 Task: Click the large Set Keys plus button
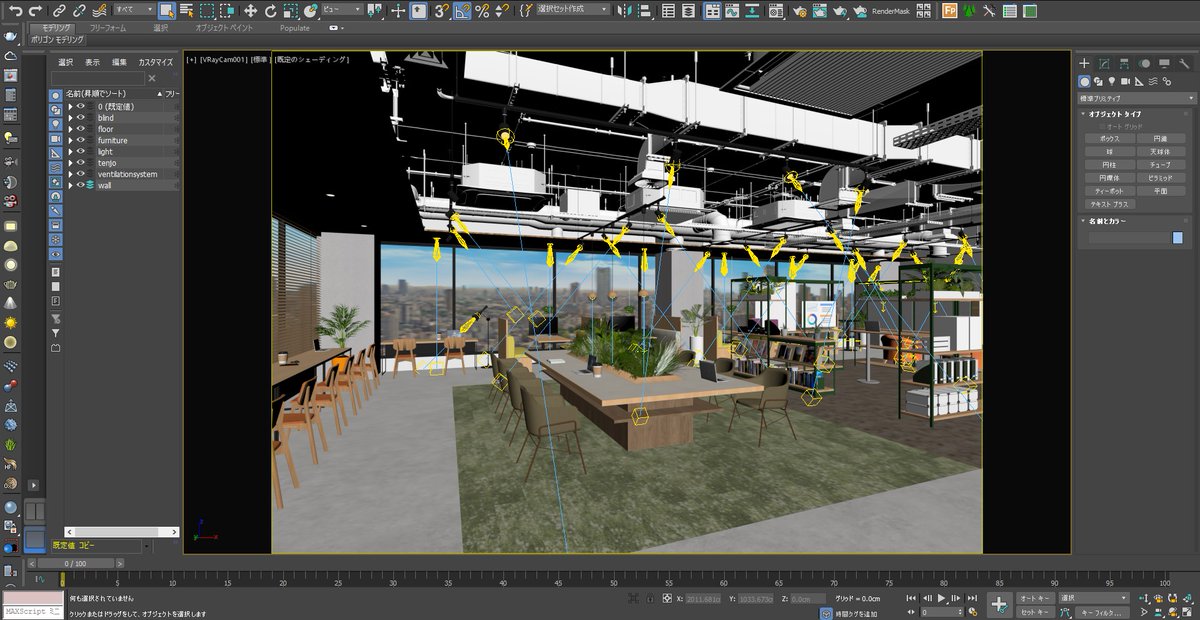[998, 604]
